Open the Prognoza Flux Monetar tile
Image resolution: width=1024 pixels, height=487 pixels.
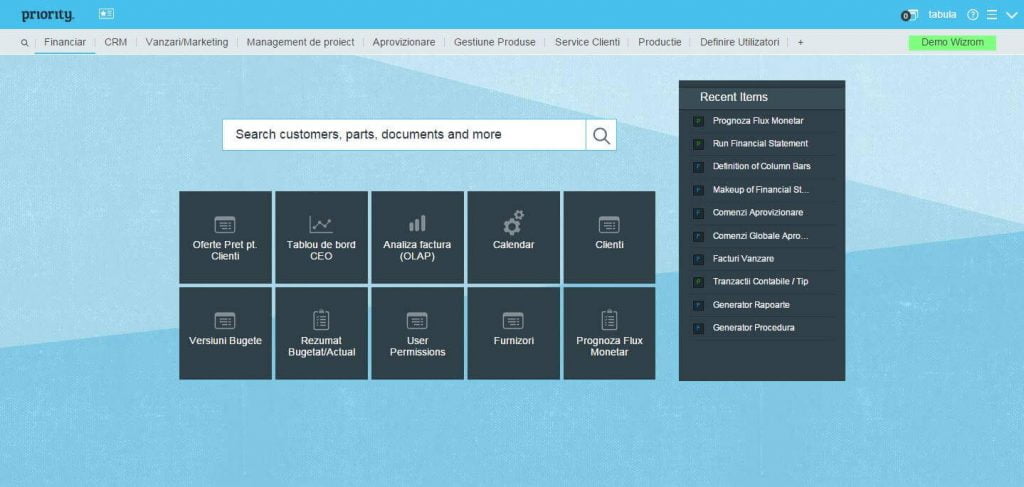[609, 334]
